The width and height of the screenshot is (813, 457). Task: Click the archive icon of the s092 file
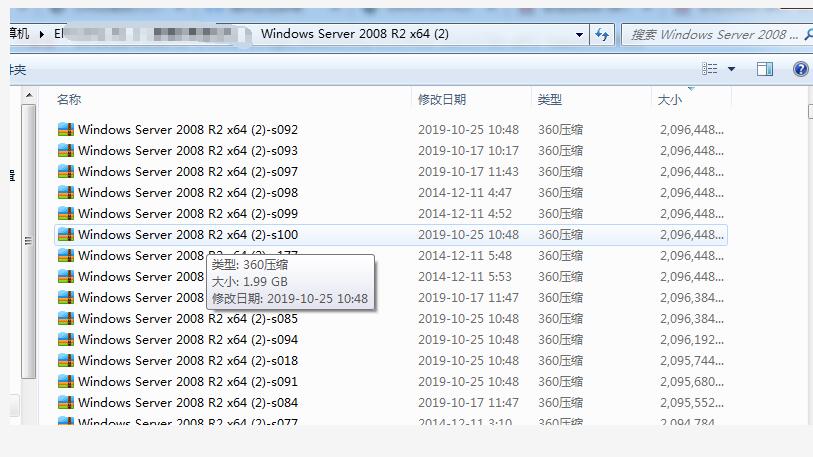pos(66,130)
